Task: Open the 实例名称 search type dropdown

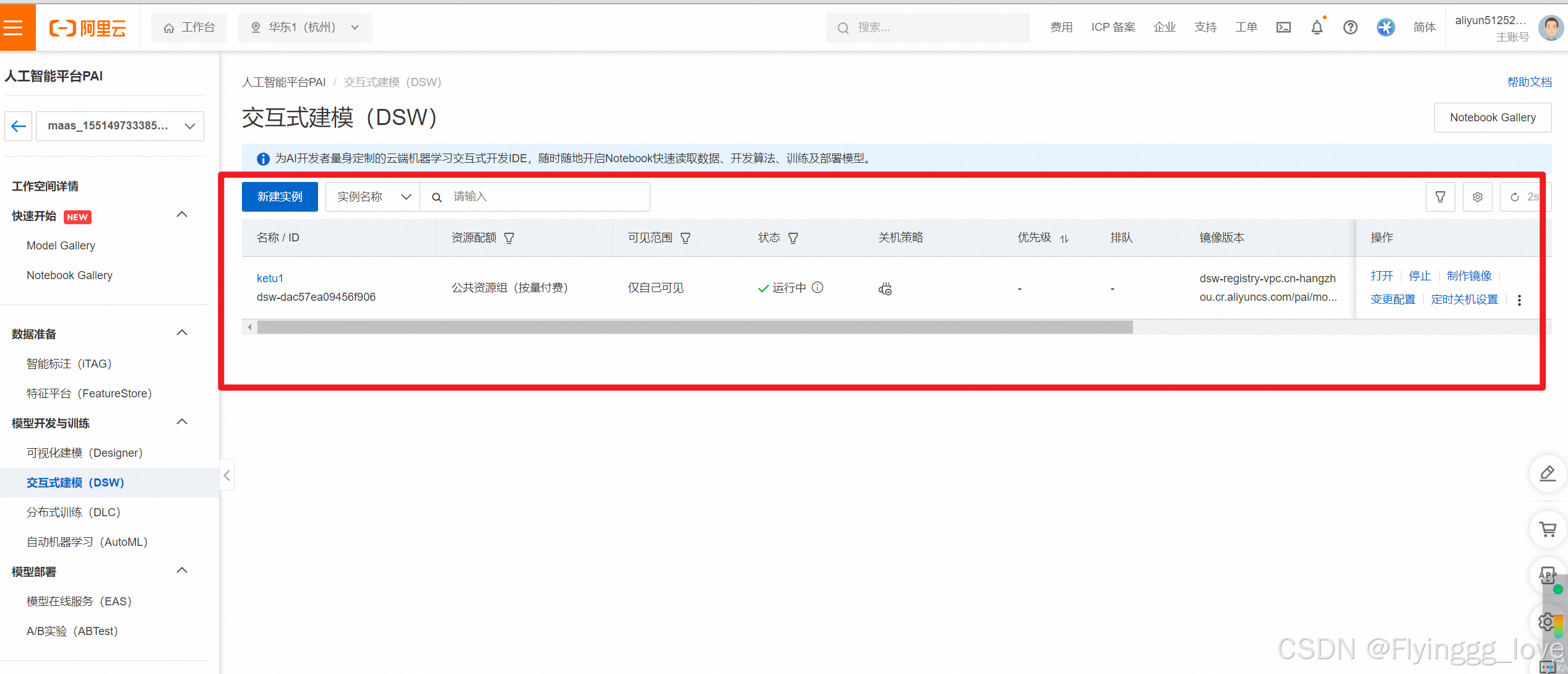Action: pos(373,197)
